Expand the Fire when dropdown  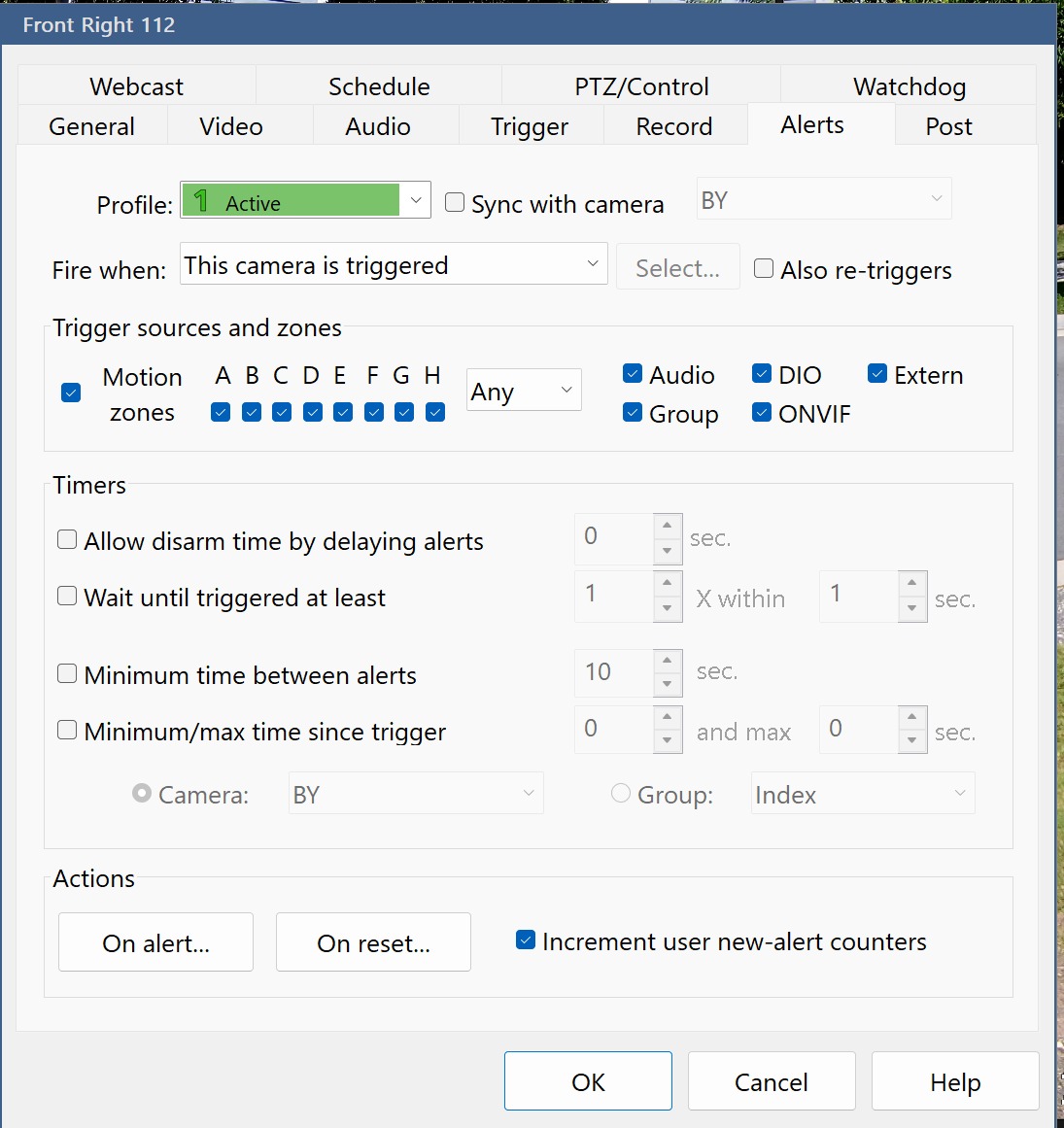(394, 264)
